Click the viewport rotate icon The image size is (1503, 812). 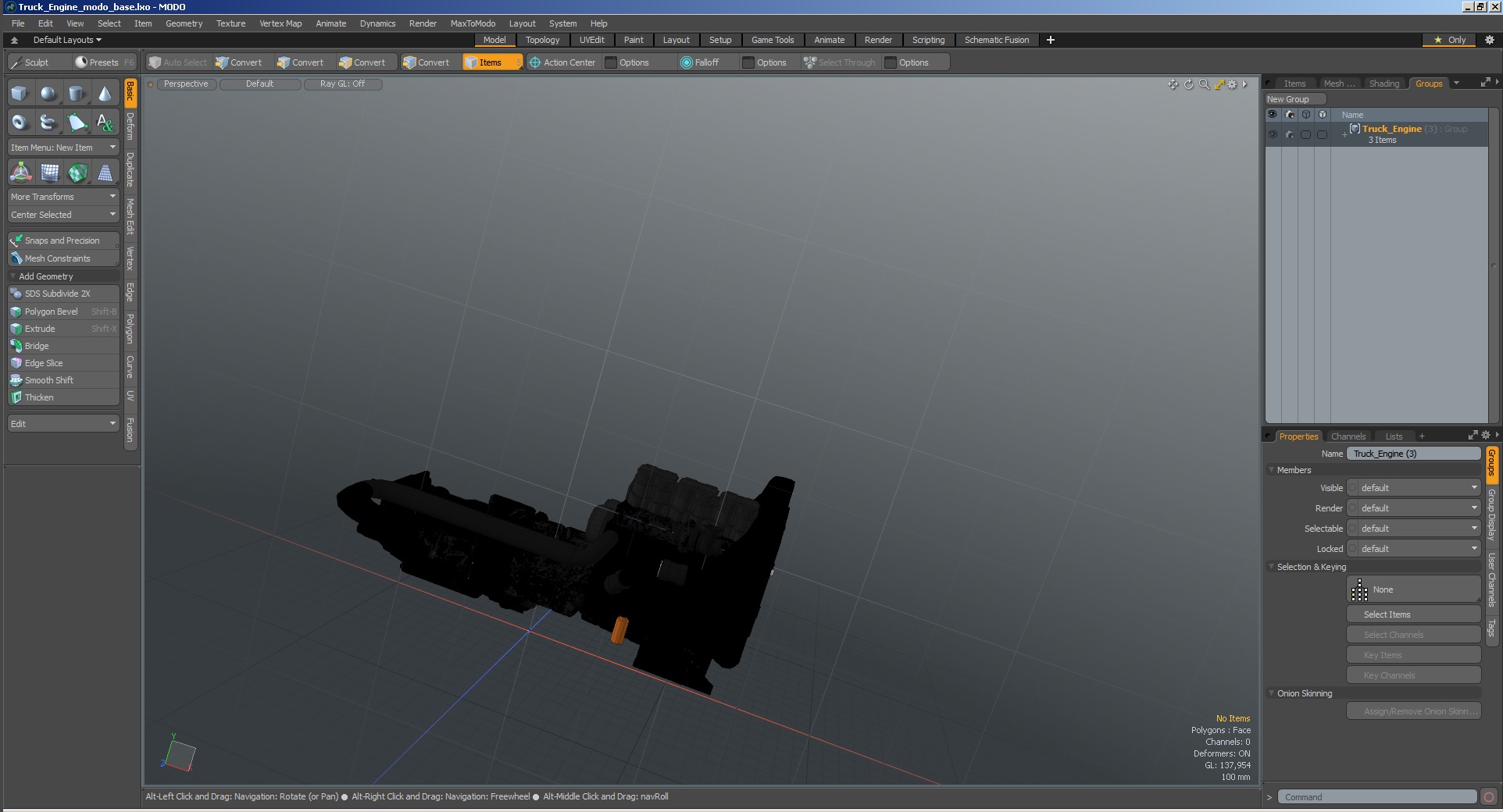point(1189,84)
